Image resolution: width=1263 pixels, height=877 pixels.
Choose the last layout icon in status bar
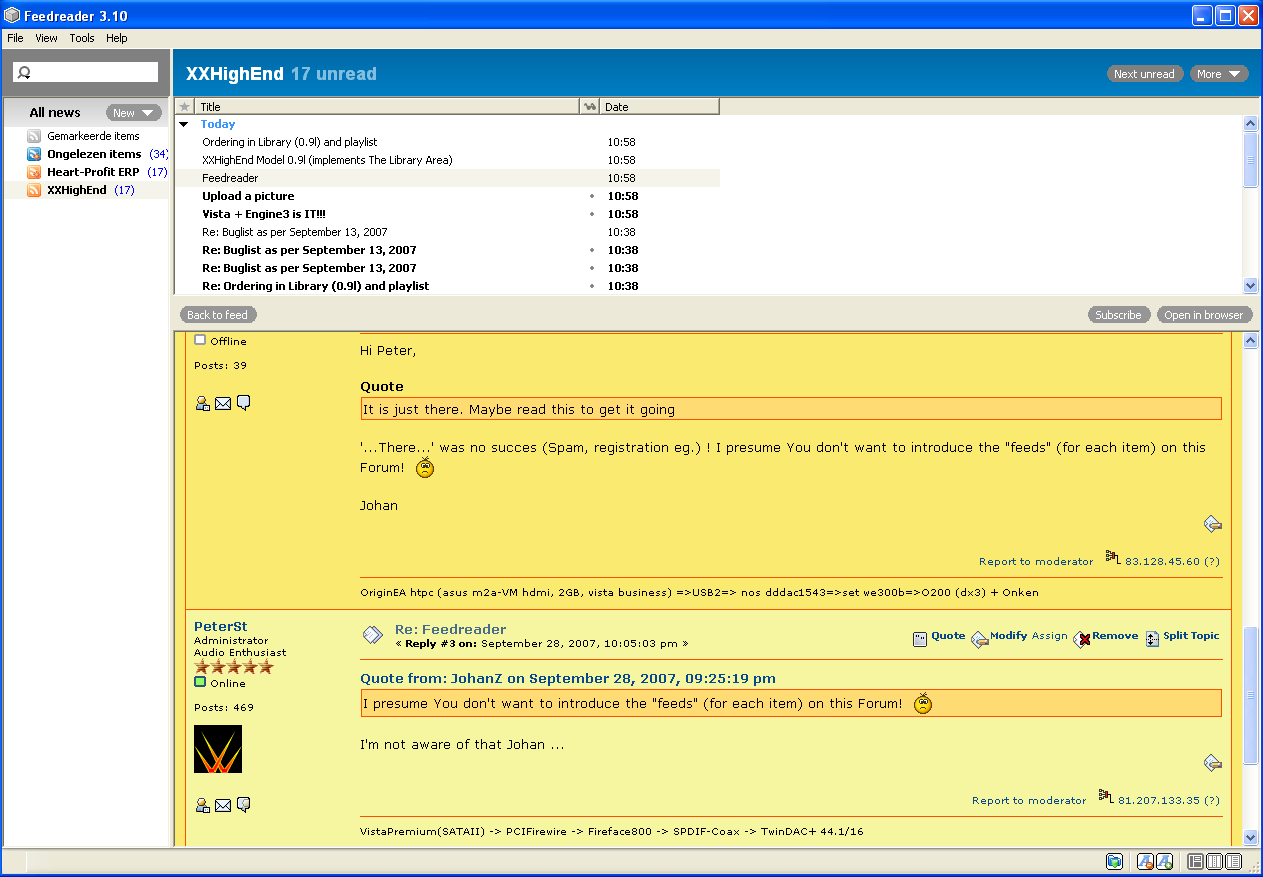1234,862
